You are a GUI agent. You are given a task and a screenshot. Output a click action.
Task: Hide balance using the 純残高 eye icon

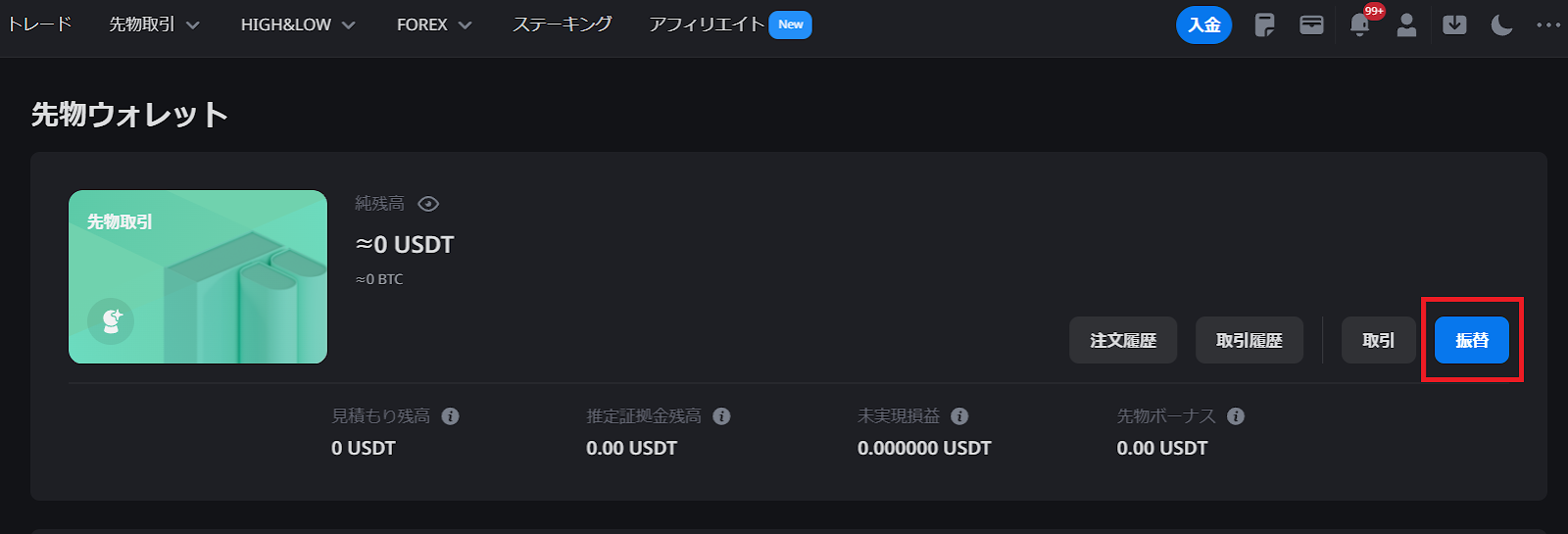tap(428, 204)
